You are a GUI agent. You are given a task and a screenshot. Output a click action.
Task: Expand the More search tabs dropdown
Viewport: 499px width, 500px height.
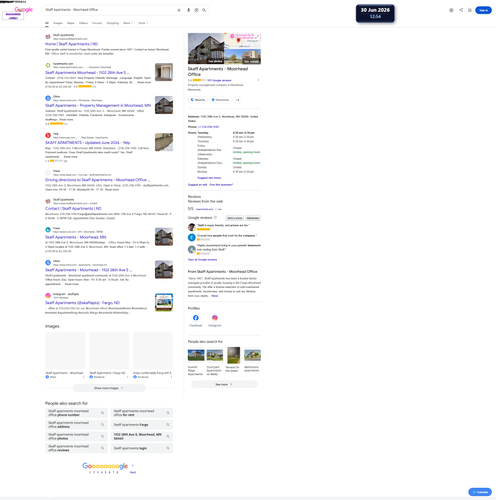pyautogui.click(x=128, y=23)
